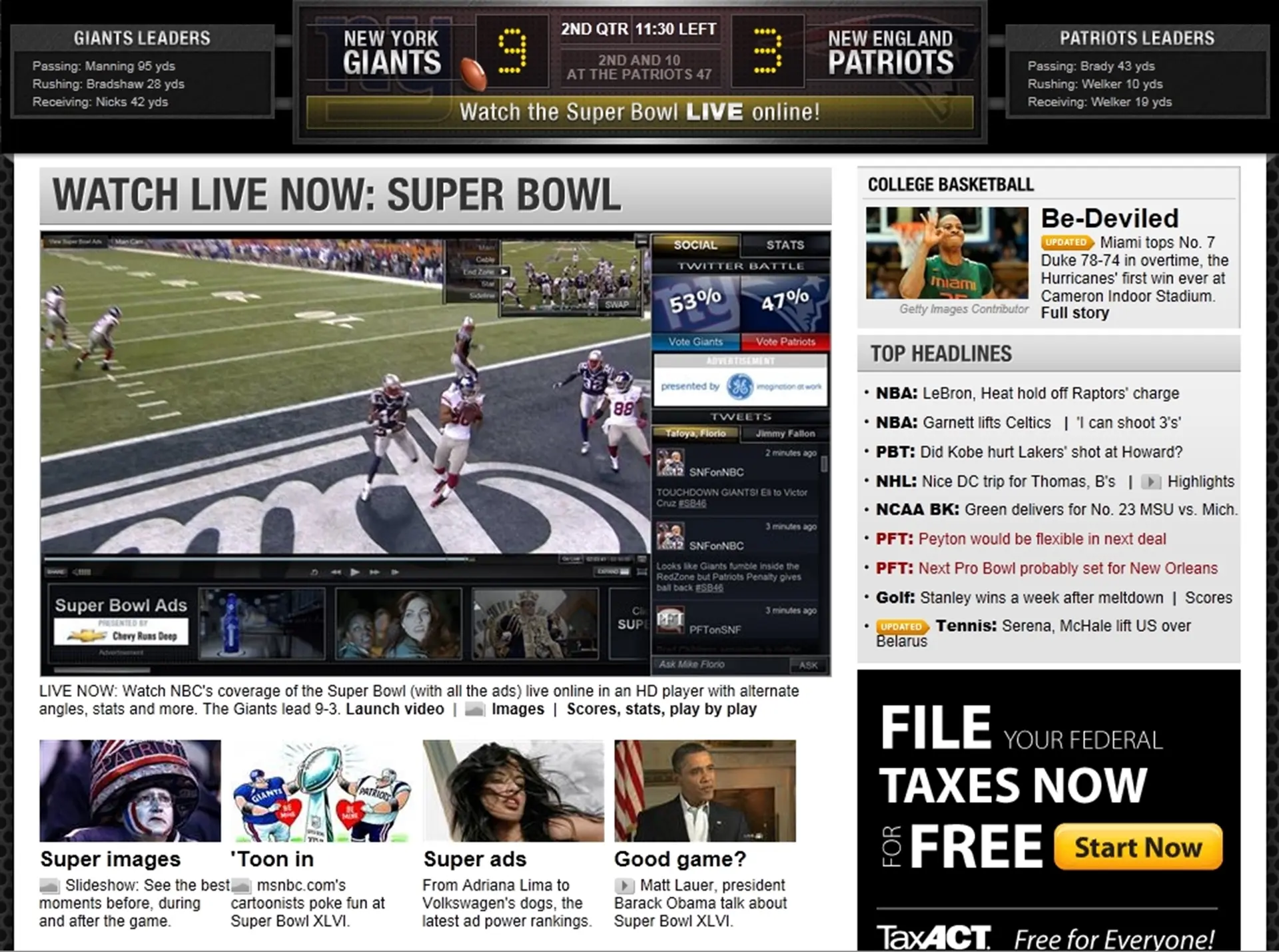The height and width of the screenshot is (952, 1279).
Task: Open the Main Cam dropdown
Action: pos(129,241)
